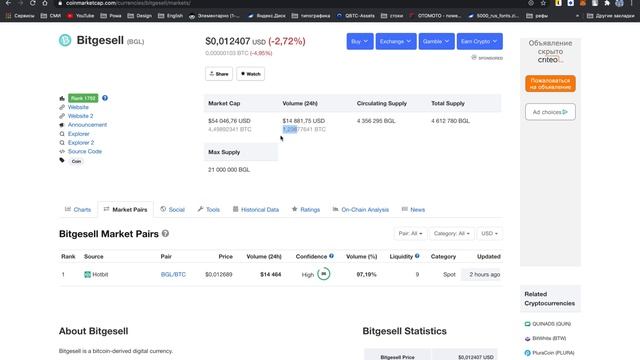This screenshot has height=360, width=640.
Task: Sort table by Volume (24h) column header
Action: [x=264, y=256]
